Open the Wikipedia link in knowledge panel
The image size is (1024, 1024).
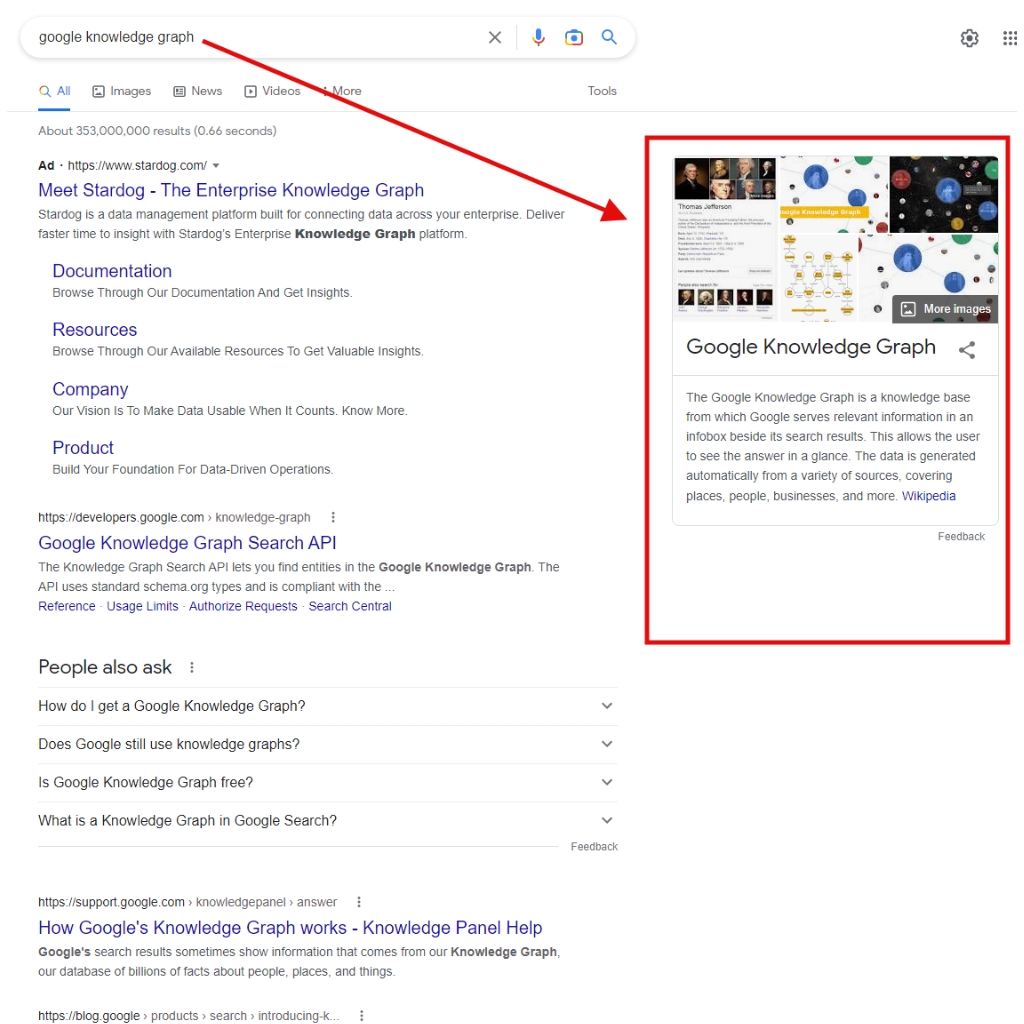[928, 496]
